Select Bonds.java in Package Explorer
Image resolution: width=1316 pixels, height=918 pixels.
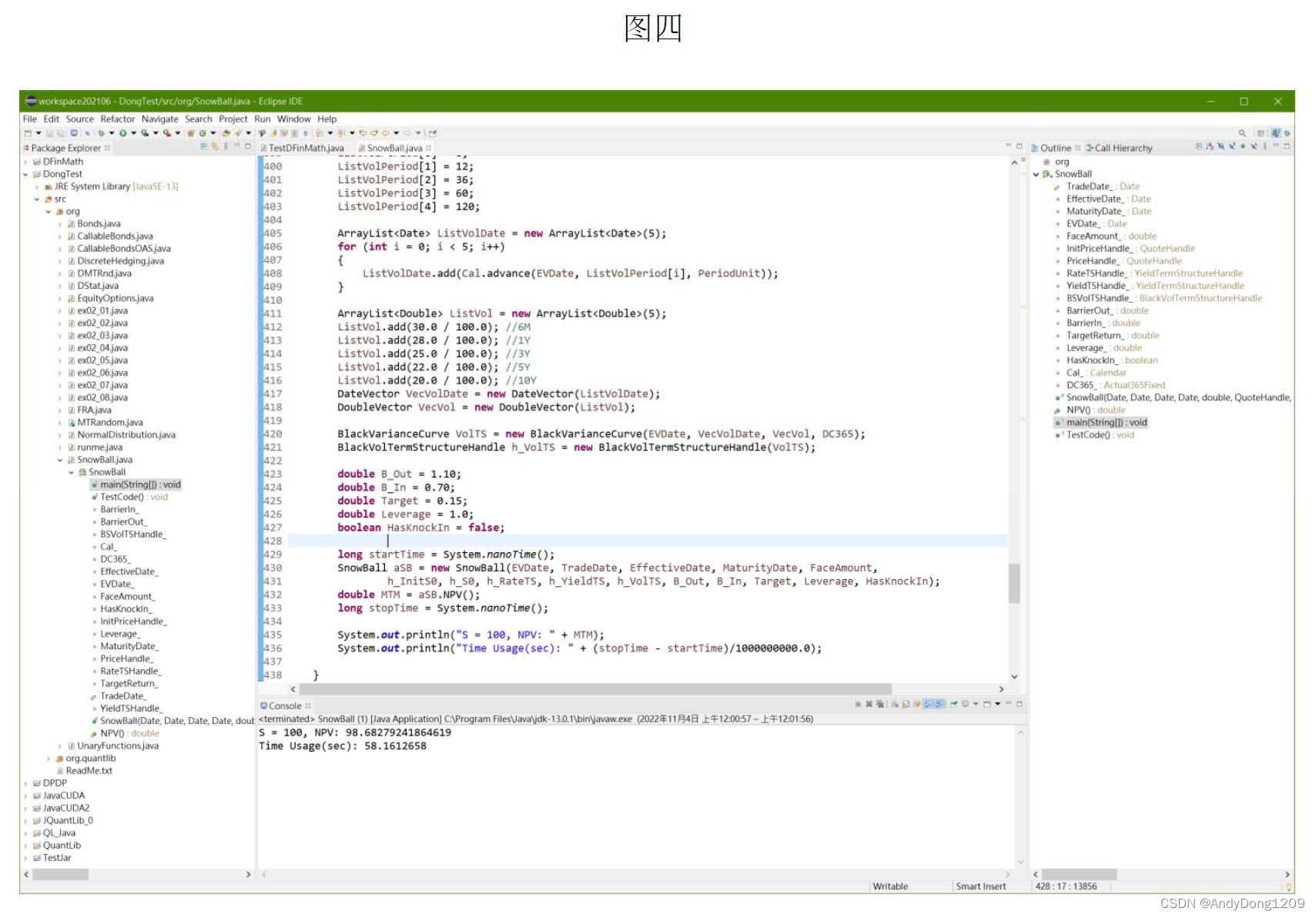tap(94, 223)
